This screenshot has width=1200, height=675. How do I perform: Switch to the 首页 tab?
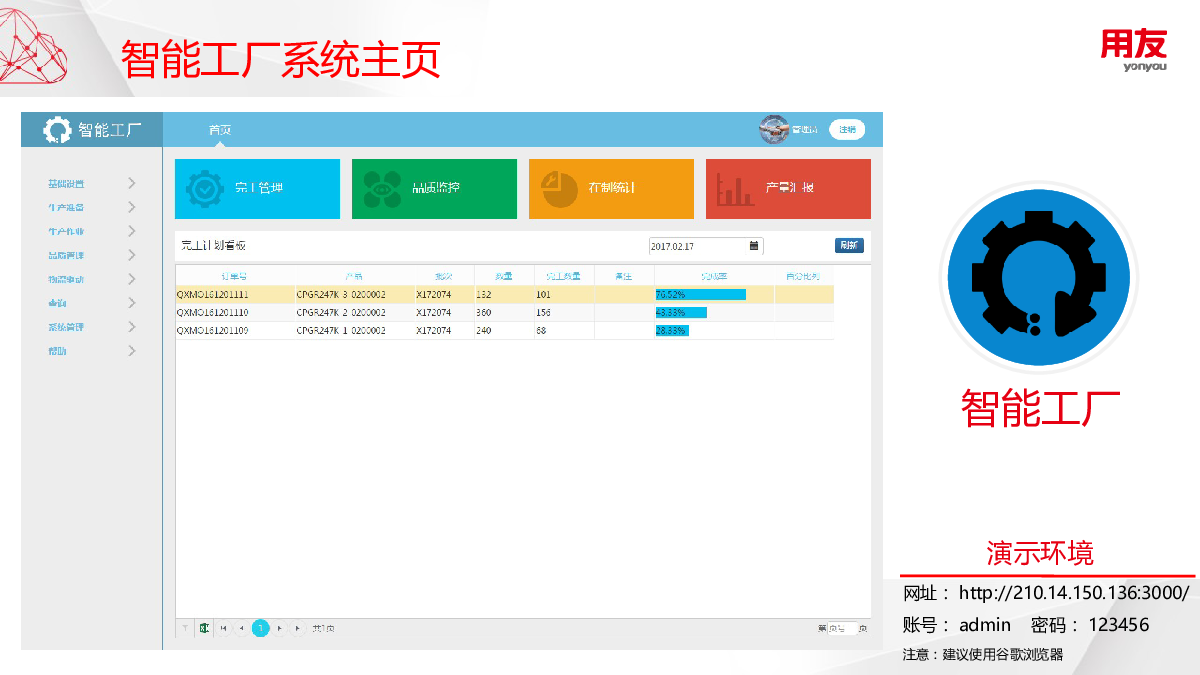tap(219, 130)
